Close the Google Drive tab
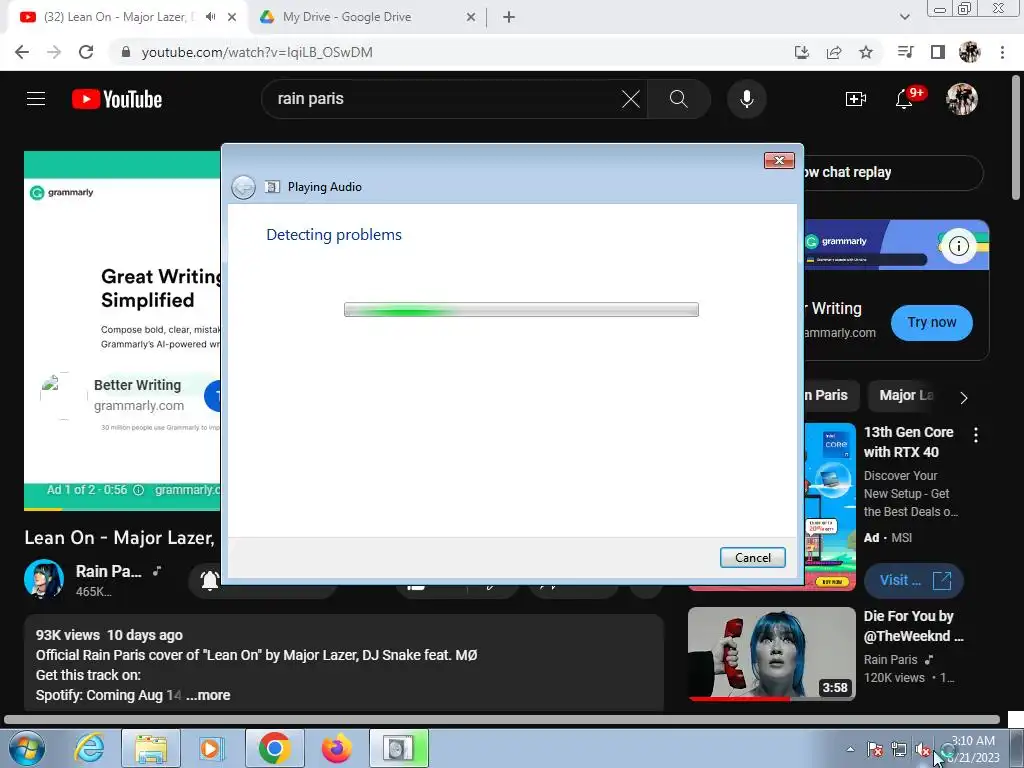 click(471, 17)
